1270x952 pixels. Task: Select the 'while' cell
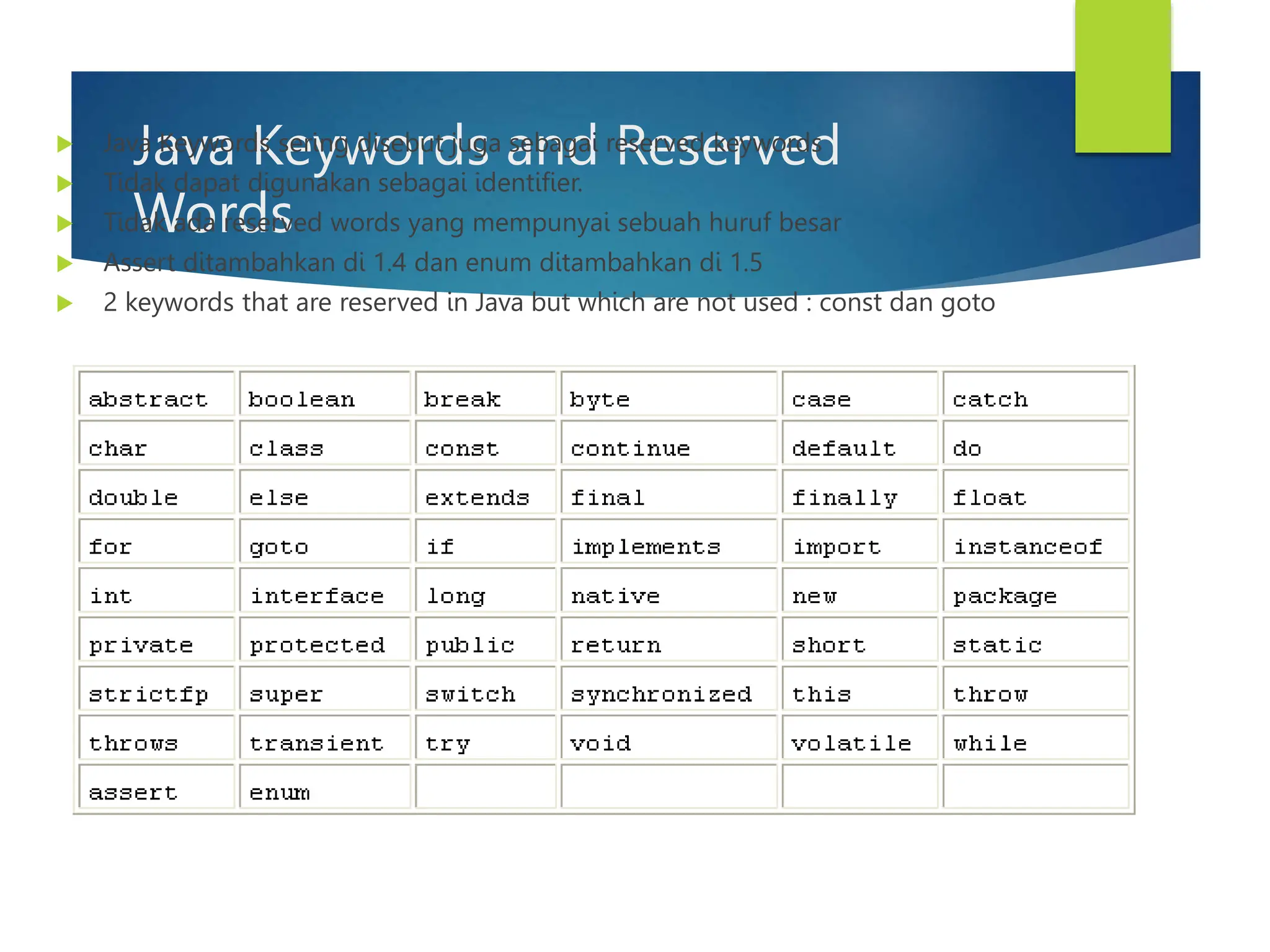click(x=1036, y=736)
